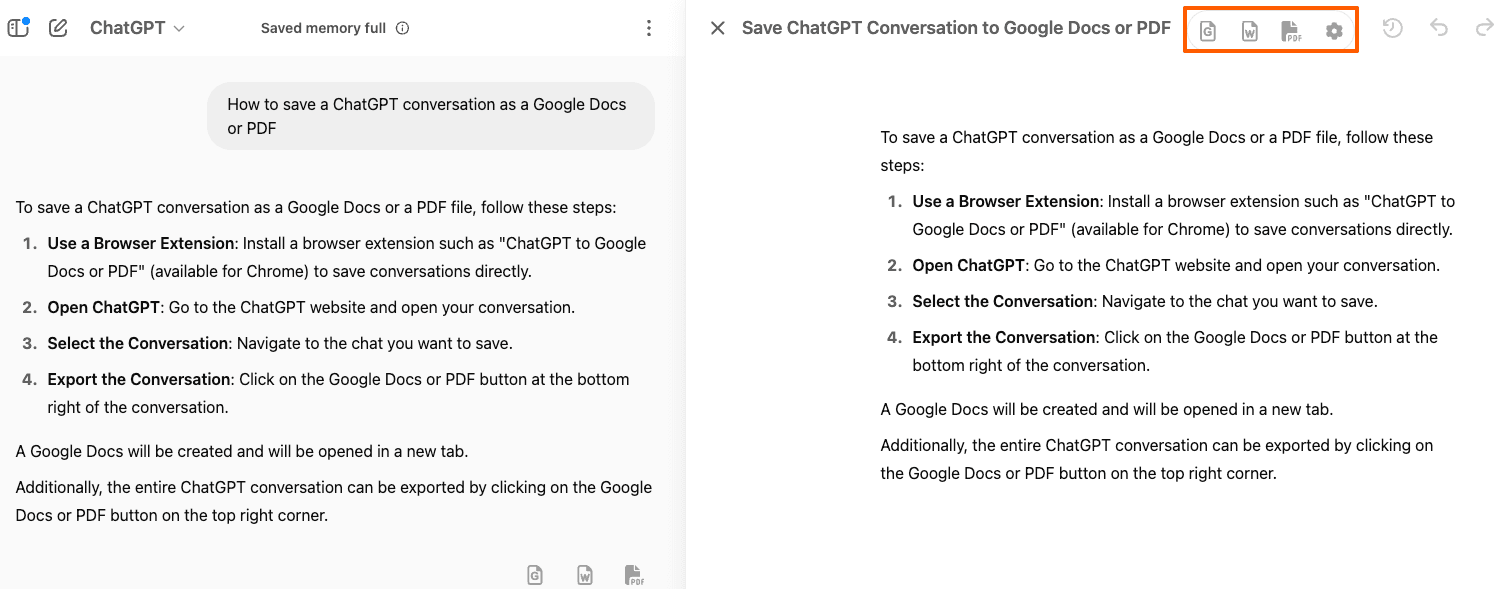The image size is (1507, 589).
Task: Click the info icon beside Saved memory full
Action: pos(402,28)
